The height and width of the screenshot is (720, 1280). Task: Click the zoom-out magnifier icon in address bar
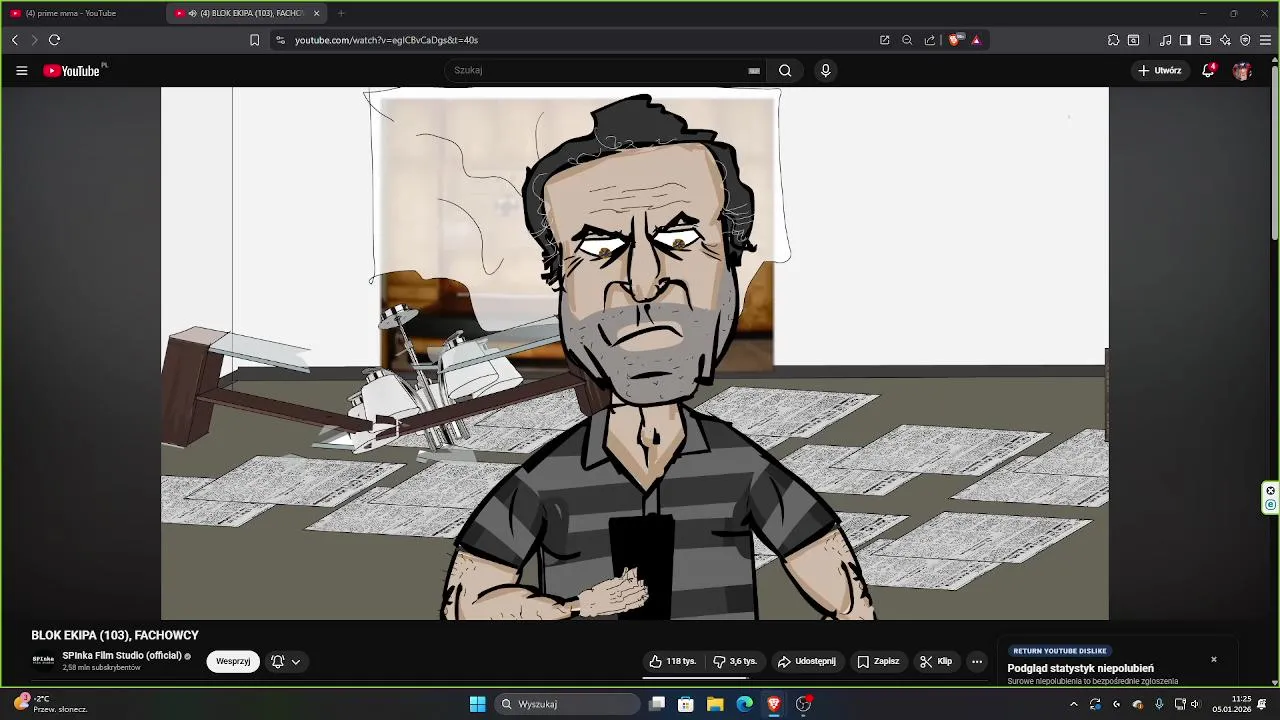pyautogui.click(x=907, y=40)
